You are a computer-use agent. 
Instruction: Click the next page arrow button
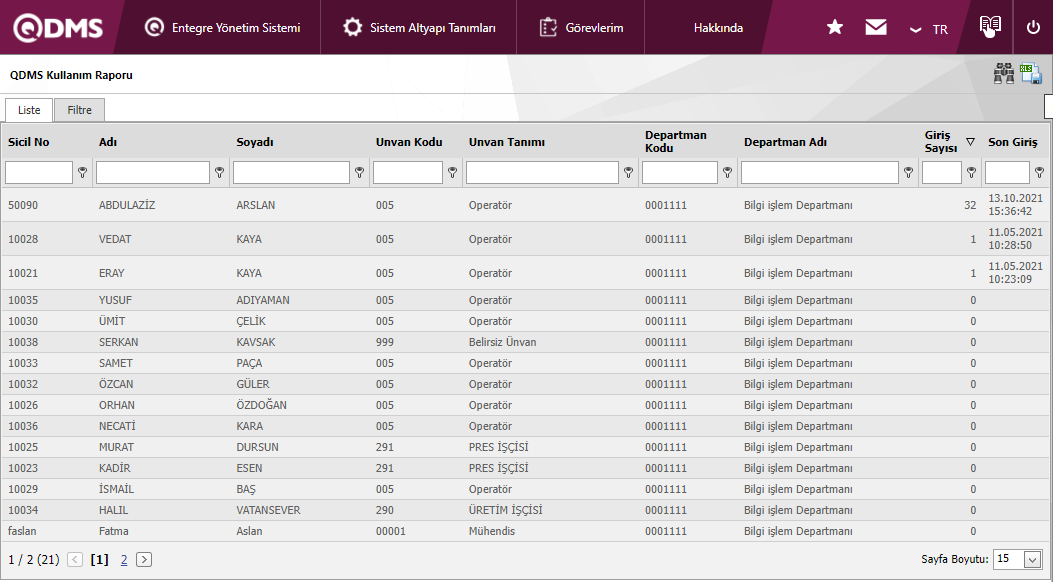pyautogui.click(x=144, y=560)
